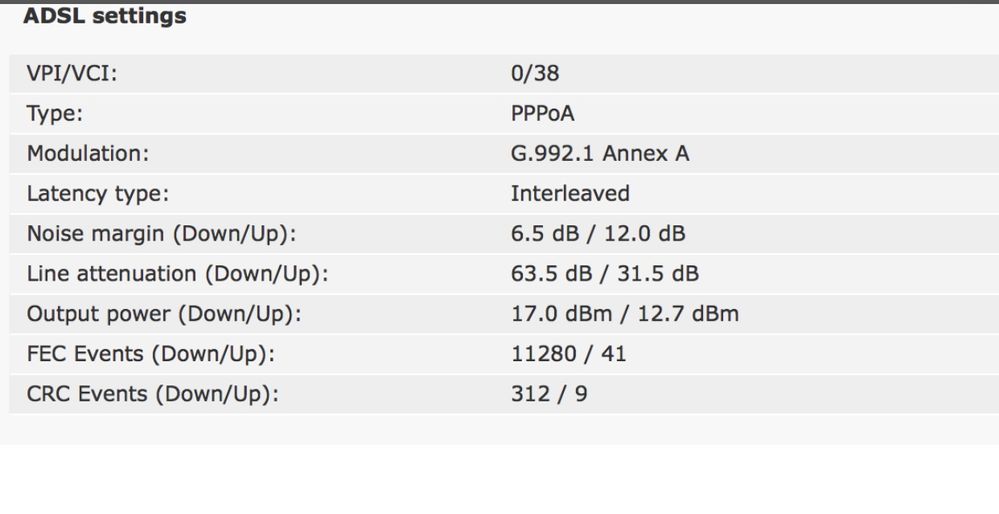Click the G.992.1 Annex A value
Screen dimensions: 999x514
point(600,153)
